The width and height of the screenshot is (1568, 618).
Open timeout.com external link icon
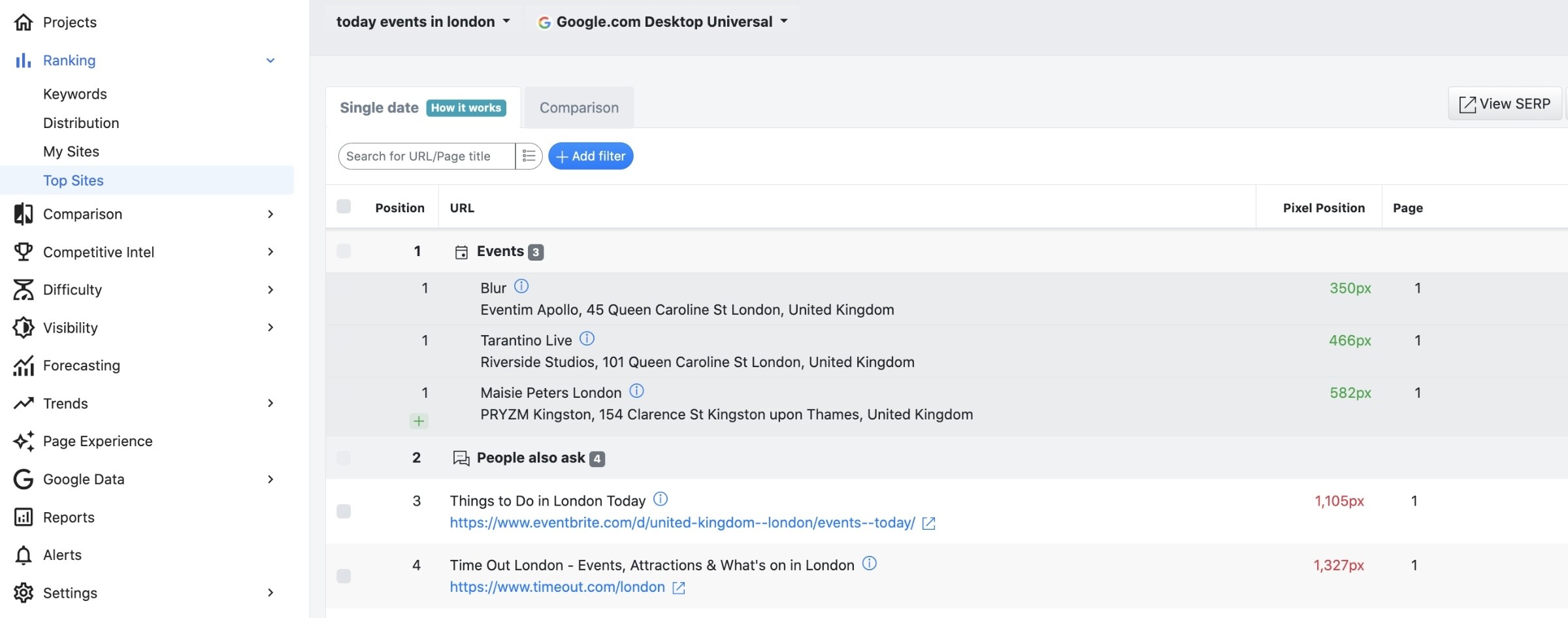point(679,587)
